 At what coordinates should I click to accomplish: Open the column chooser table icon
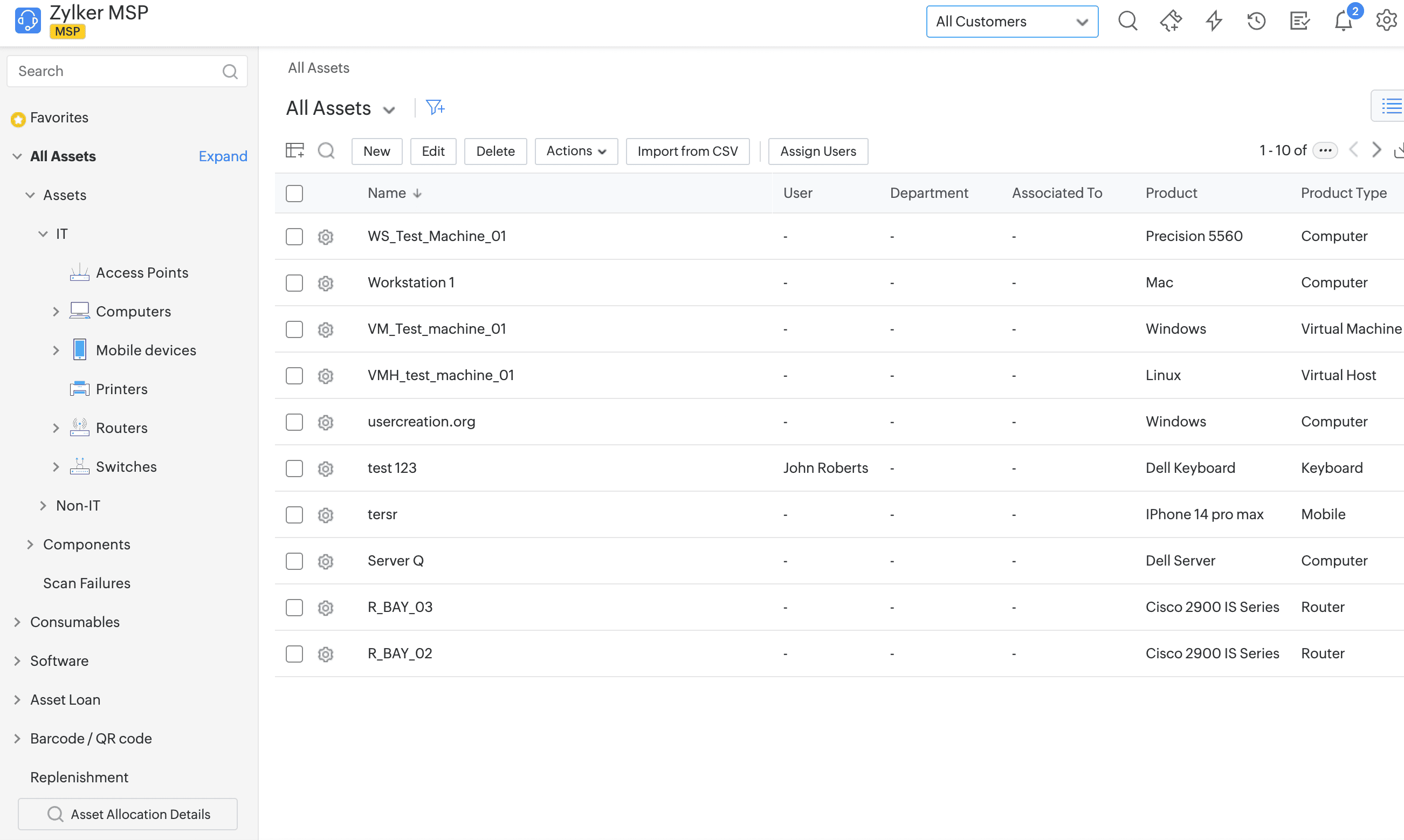tap(295, 150)
